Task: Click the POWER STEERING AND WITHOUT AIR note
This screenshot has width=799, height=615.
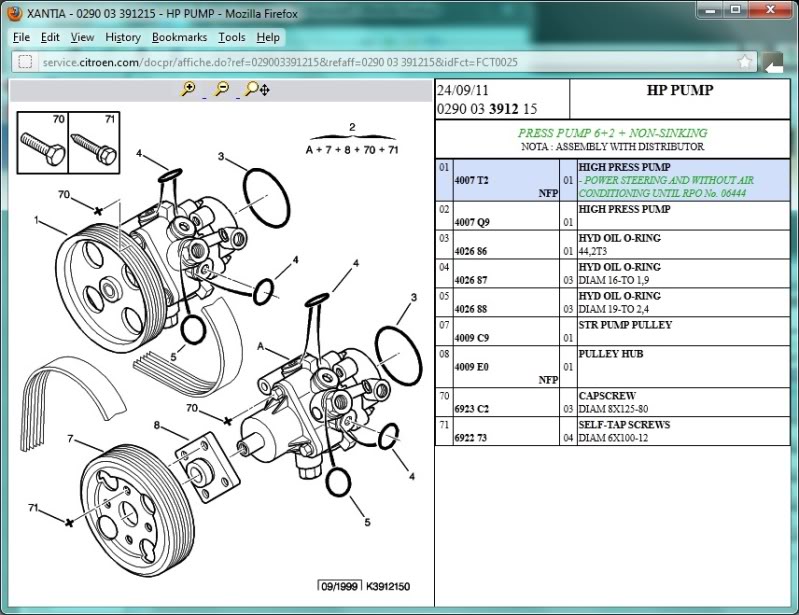Action: pos(666,186)
